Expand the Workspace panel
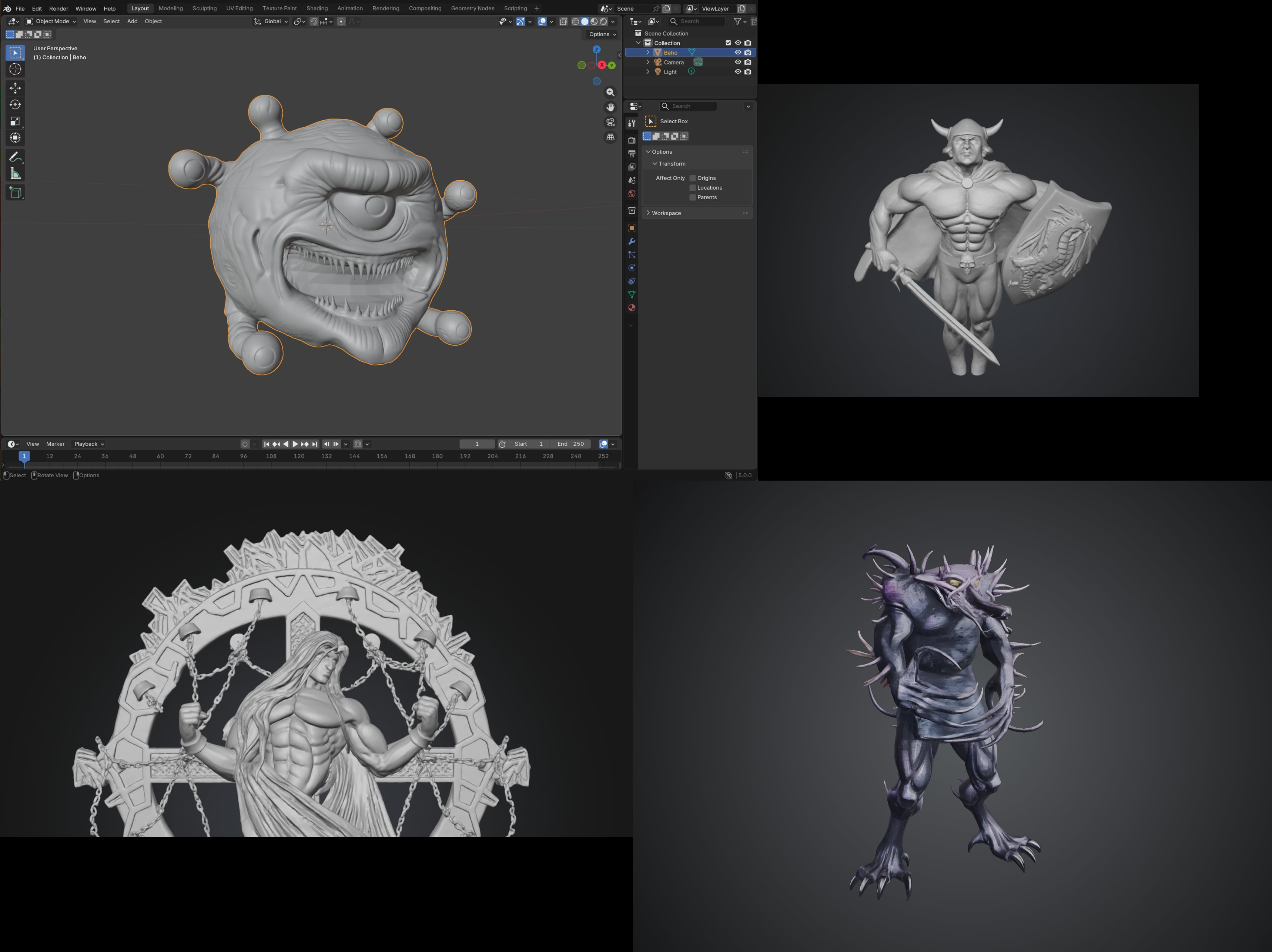Screen dimensions: 1272x952 click(666, 213)
